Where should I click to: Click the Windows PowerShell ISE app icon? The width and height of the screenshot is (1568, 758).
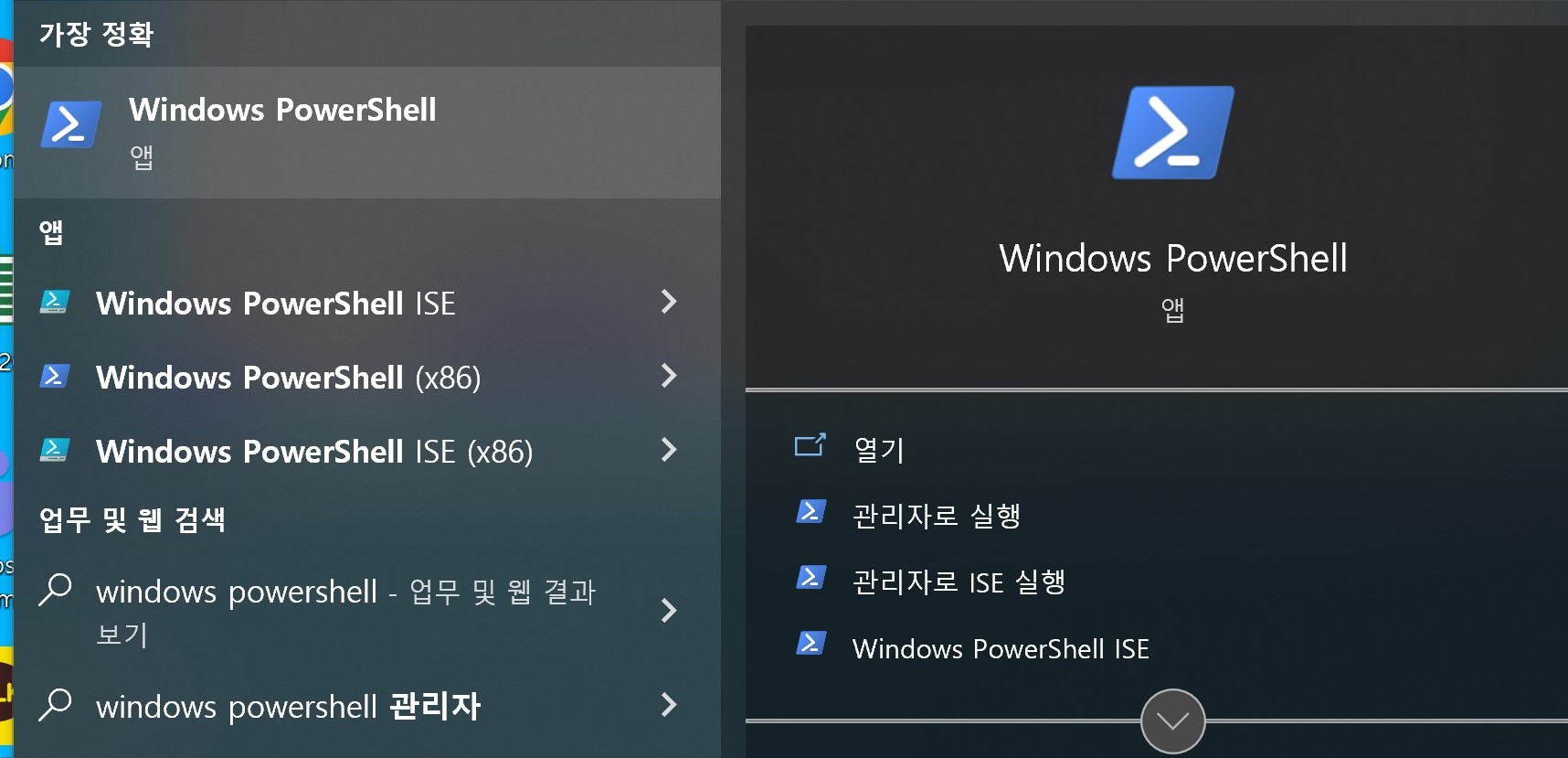click(54, 302)
